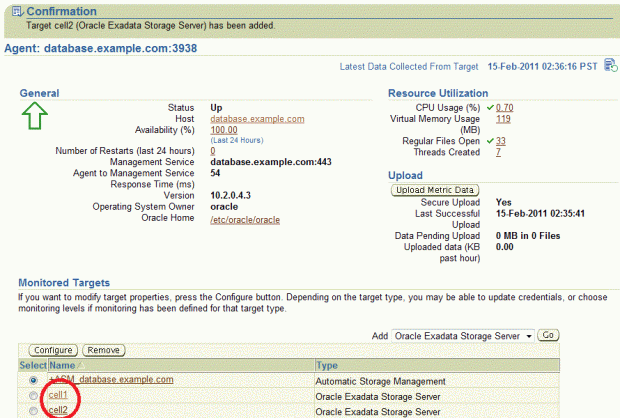Image resolution: width=620 pixels, height=418 pixels.
Task: Click the Remove button
Action: [103, 351]
